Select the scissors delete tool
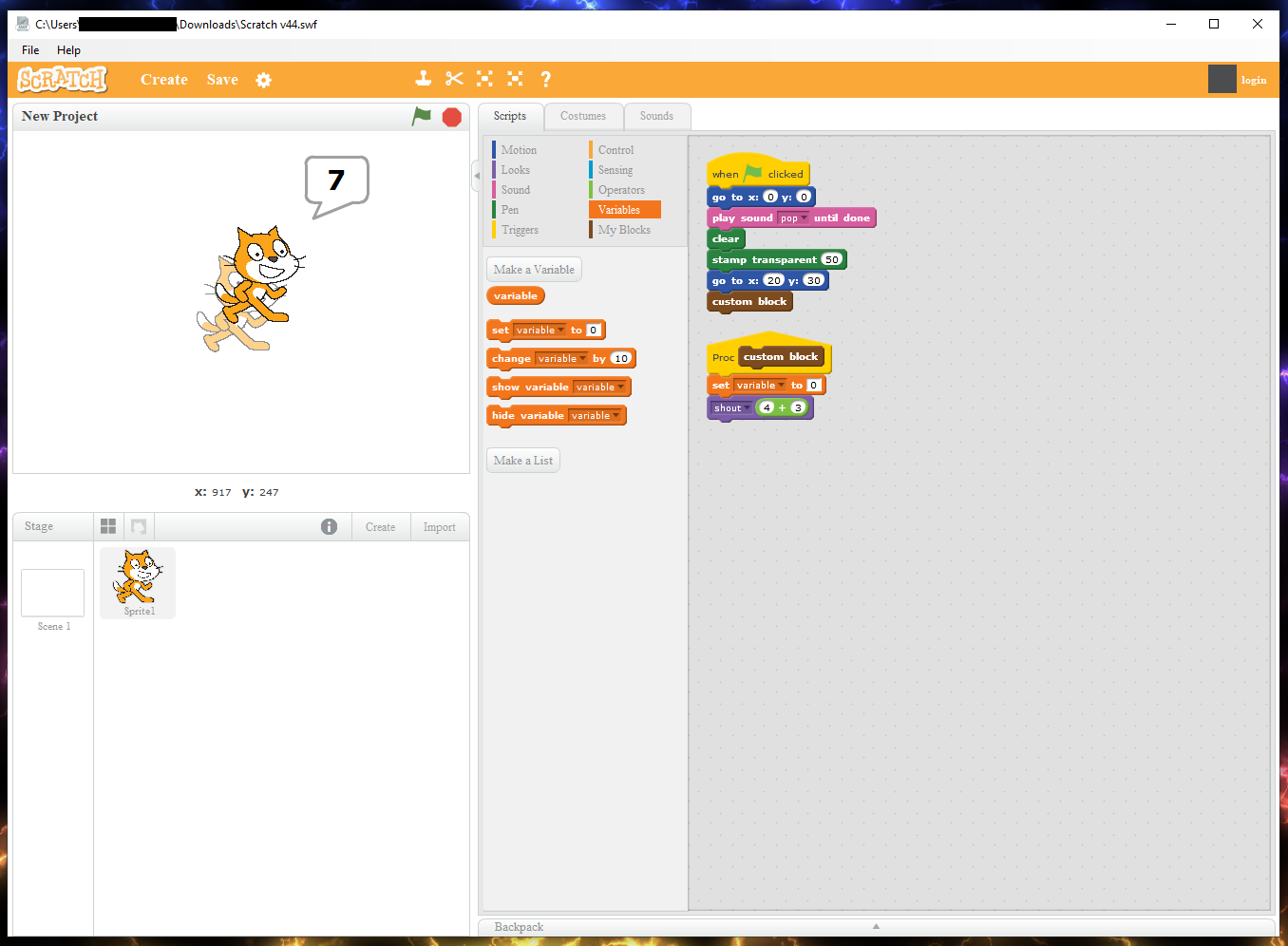The image size is (1288, 946). [x=455, y=79]
